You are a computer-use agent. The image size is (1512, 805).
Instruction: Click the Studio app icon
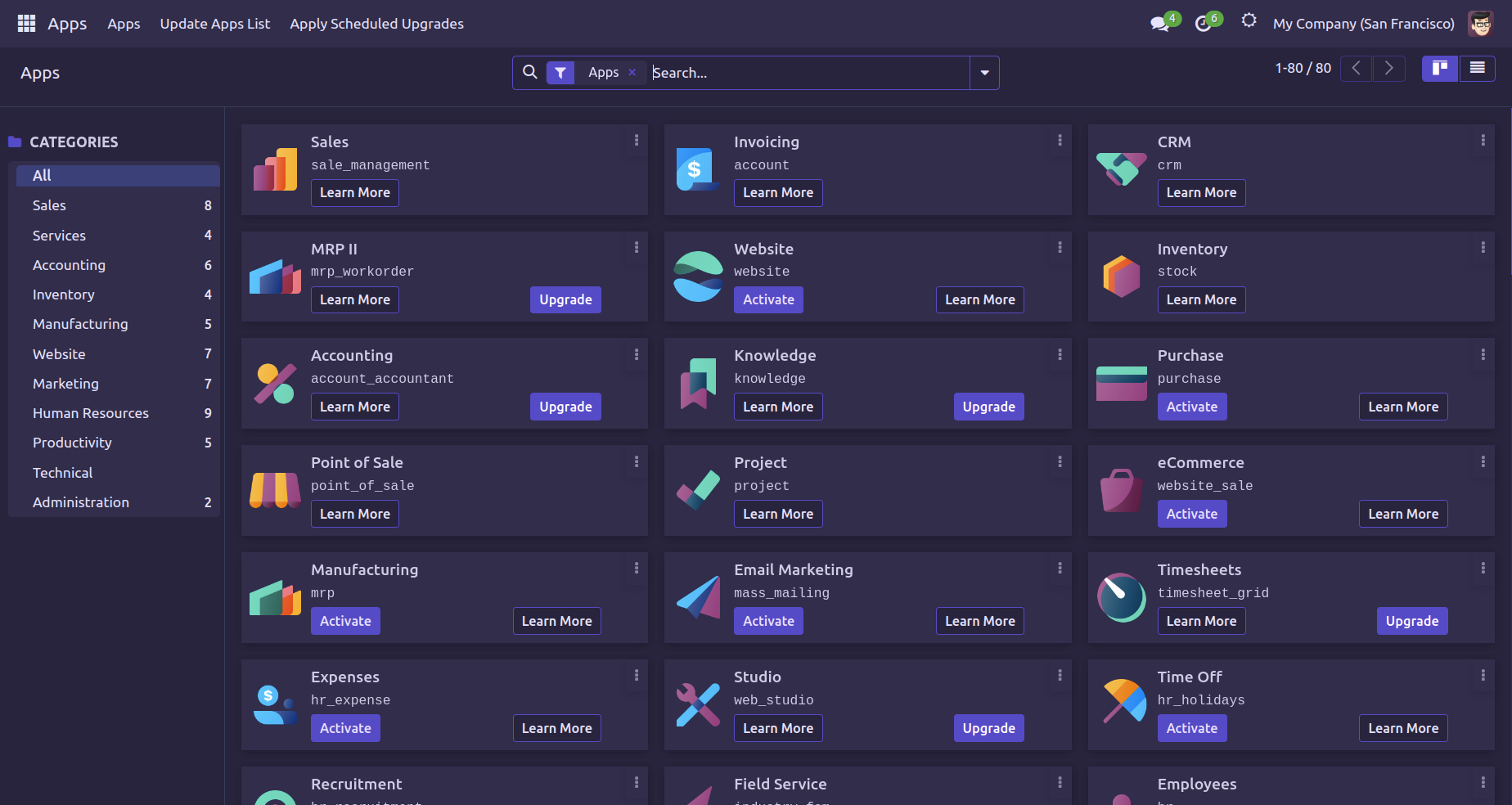coord(698,705)
